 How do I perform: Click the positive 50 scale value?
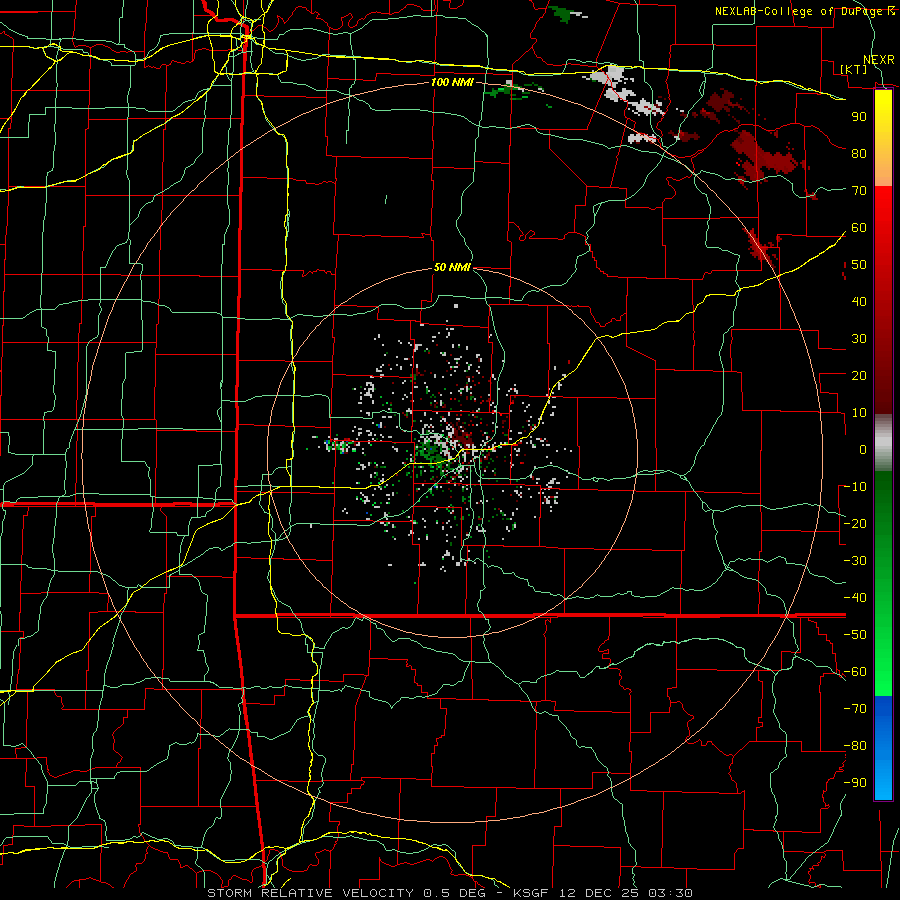pos(859,265)
